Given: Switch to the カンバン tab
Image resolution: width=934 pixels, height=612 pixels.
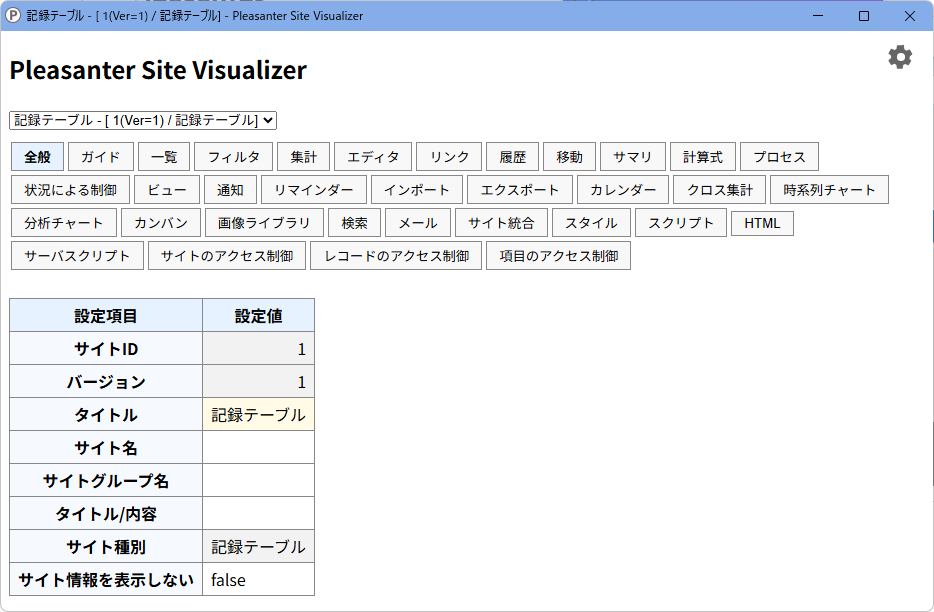Looking at the screenshot, I should click(161, 223).
